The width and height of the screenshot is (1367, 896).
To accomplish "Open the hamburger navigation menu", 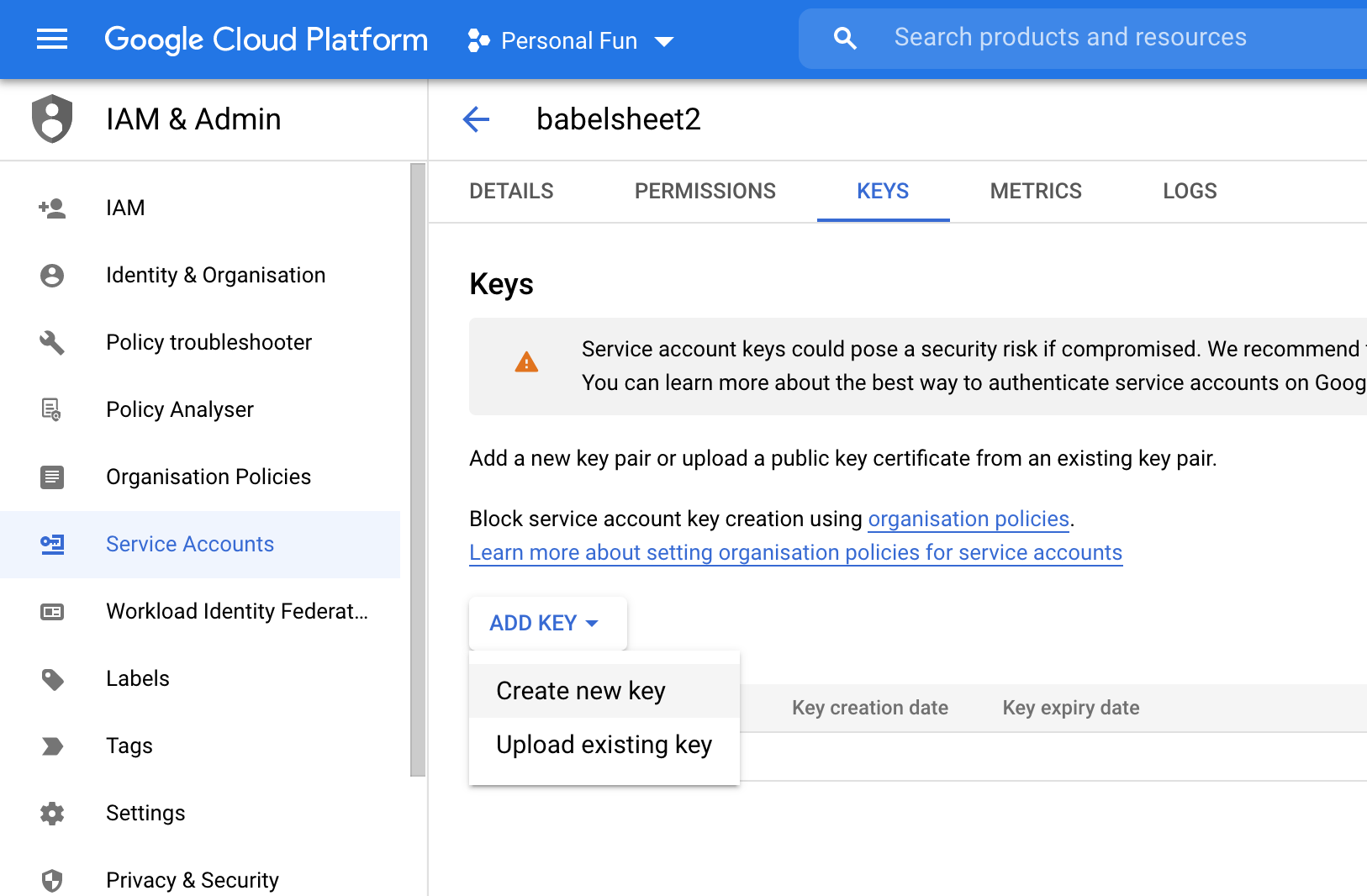I will click(x=52, y=40).
